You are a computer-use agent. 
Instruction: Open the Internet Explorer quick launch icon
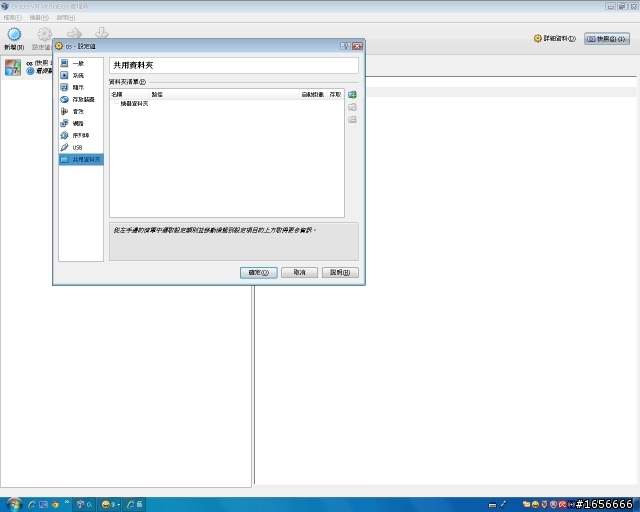click(31, 505)
